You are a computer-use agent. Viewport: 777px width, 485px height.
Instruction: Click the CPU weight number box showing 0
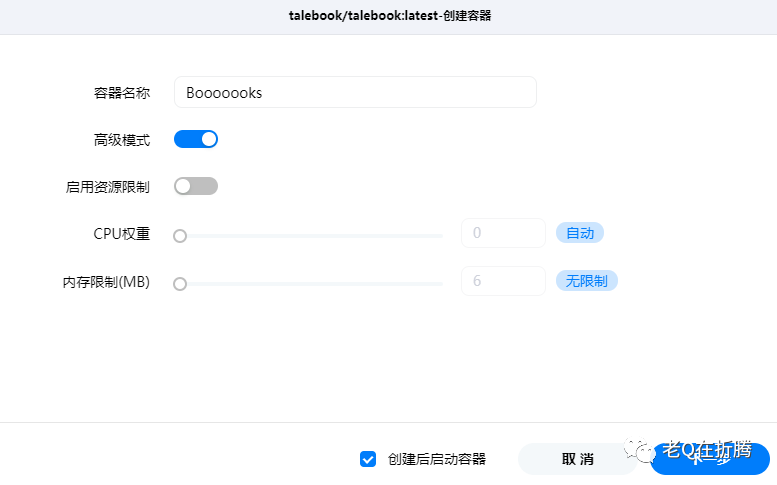[x=503, y=233]
